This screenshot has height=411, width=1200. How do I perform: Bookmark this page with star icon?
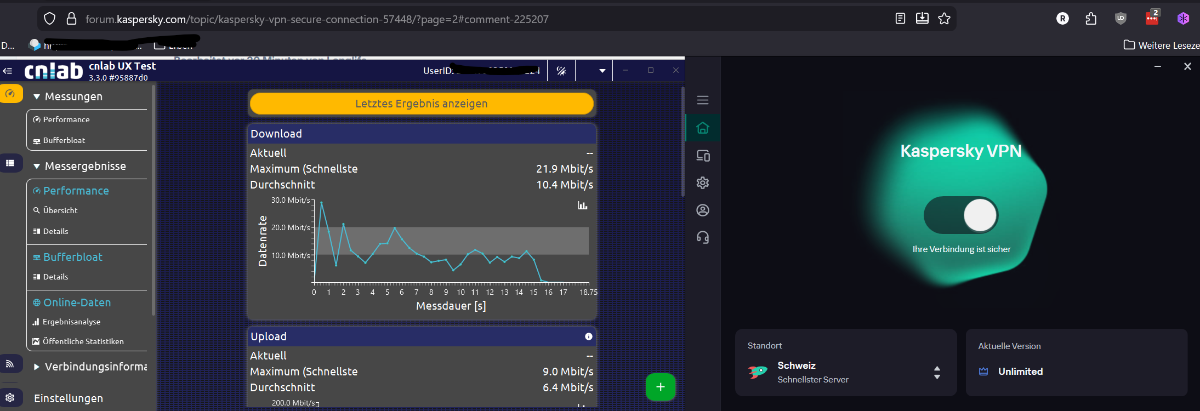pos(944,18)
